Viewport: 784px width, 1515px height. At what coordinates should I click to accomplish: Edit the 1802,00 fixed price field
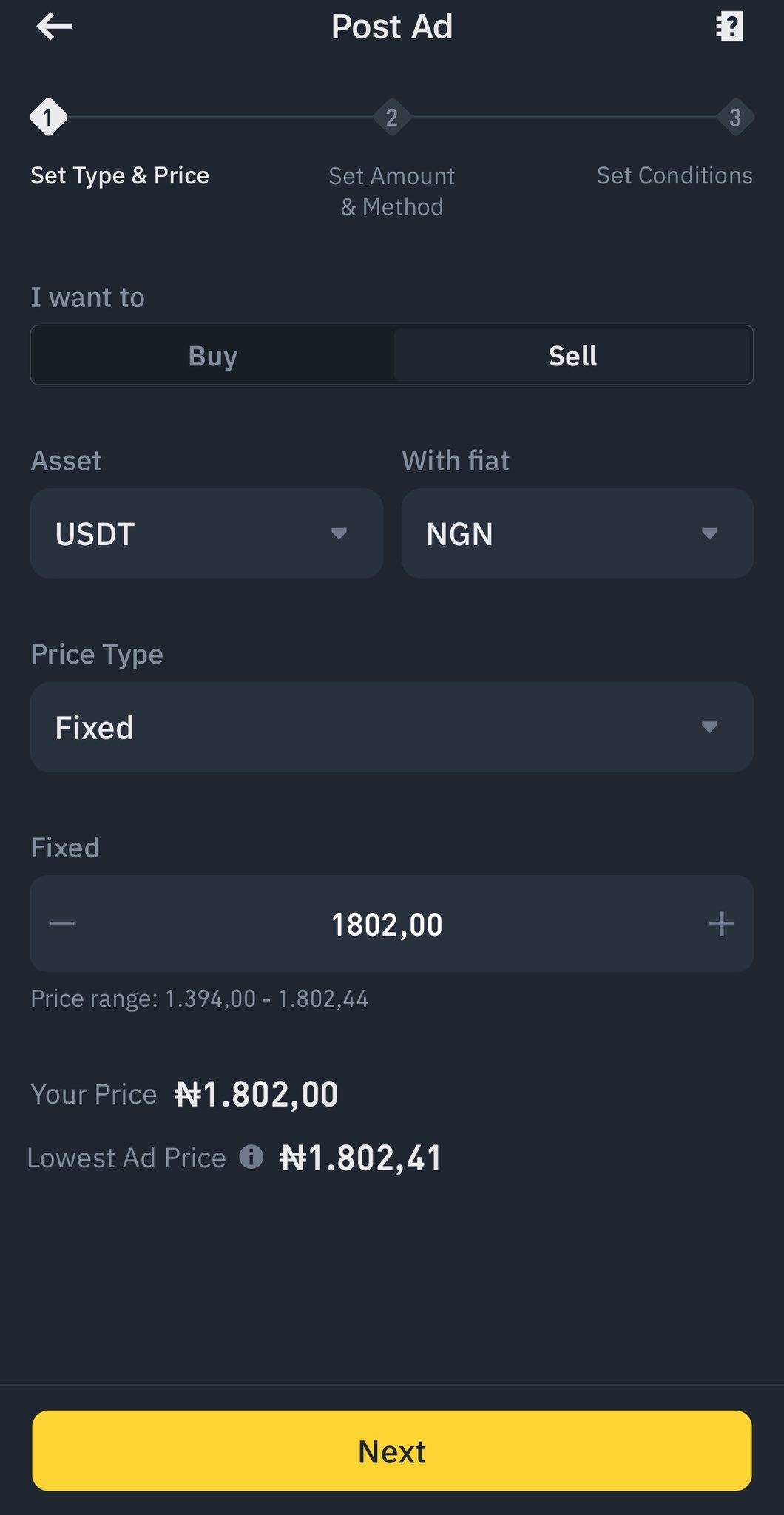pos(387,925)
